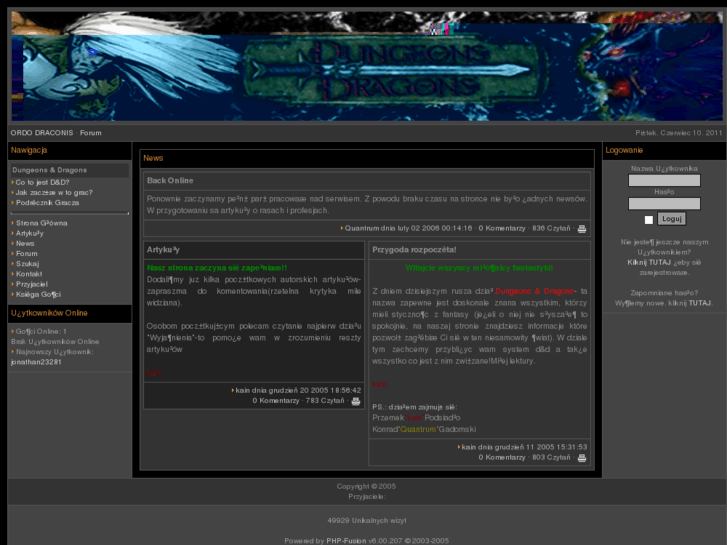727x545 pixels.
Task: Click the print icon for the Back Online news post
Action: 581,229
